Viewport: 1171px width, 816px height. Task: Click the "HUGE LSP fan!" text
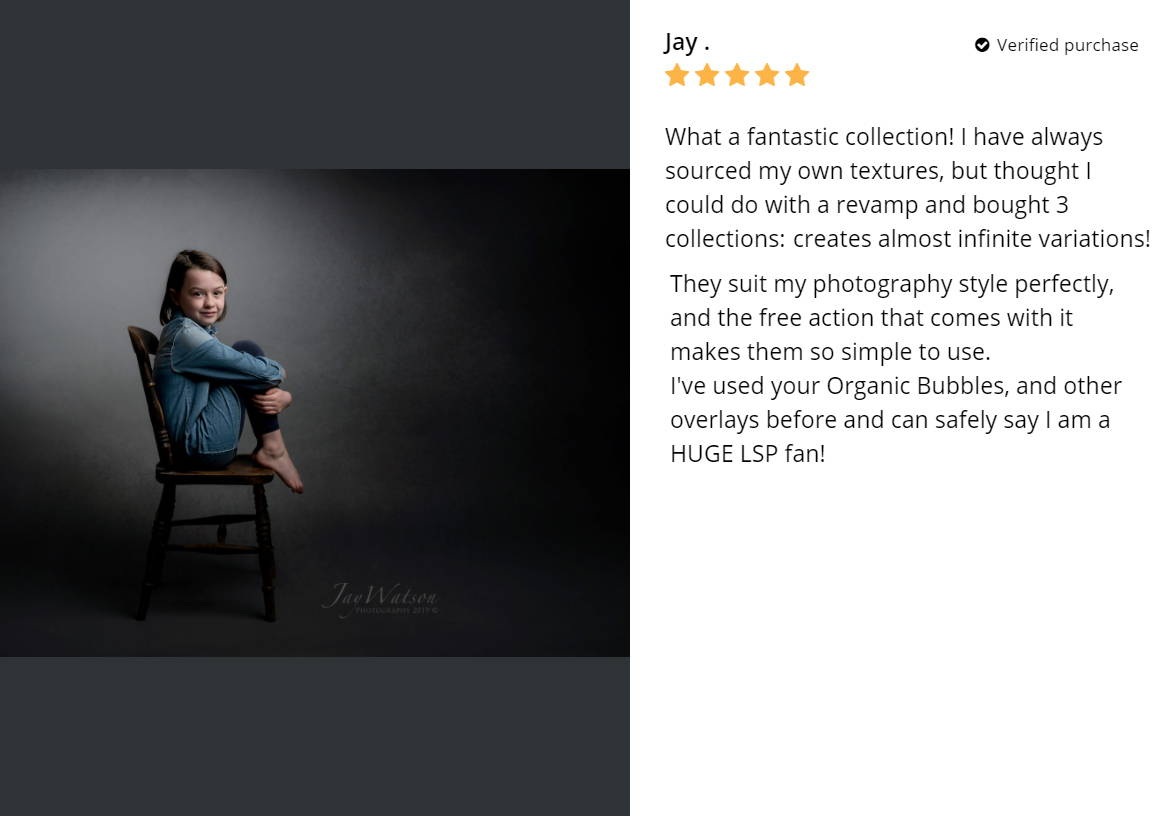point(748,453)
